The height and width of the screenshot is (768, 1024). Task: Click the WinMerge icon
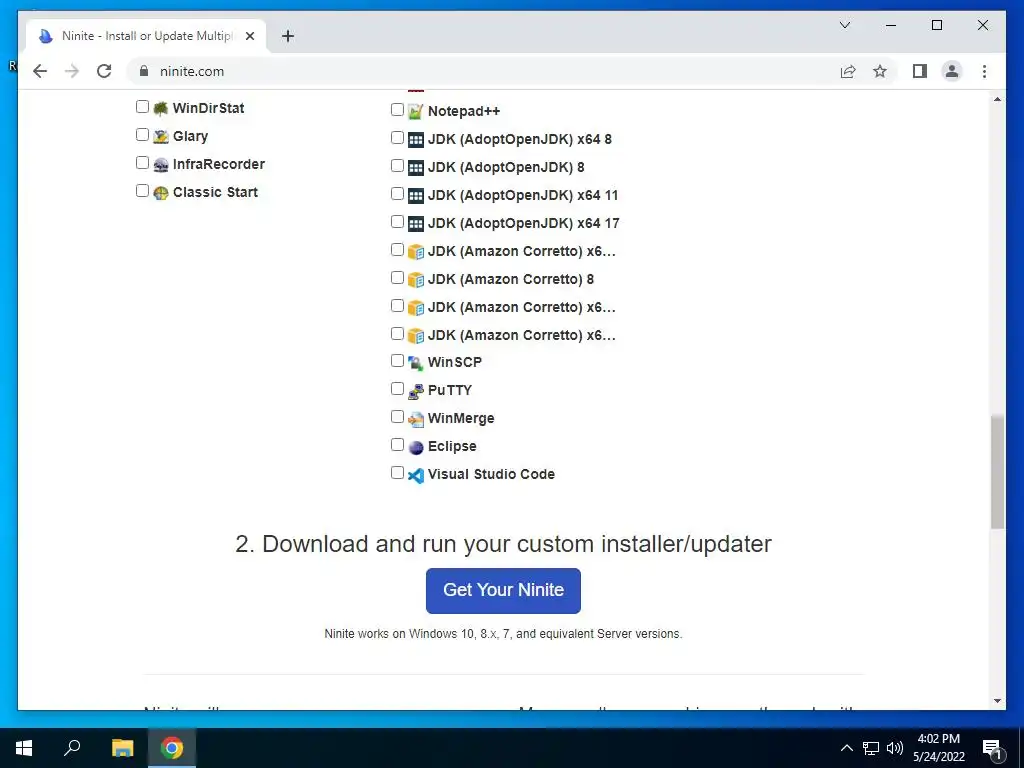[x=415, y=419]
